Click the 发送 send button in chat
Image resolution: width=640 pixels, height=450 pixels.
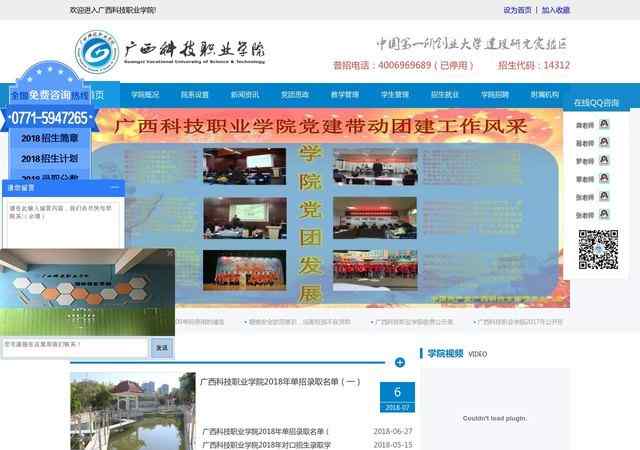(x=162, y=348)
